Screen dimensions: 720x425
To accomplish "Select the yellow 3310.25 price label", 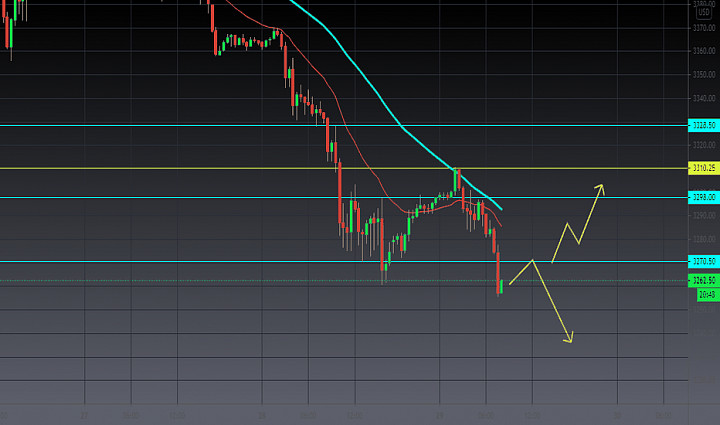I will click(704, 168).
